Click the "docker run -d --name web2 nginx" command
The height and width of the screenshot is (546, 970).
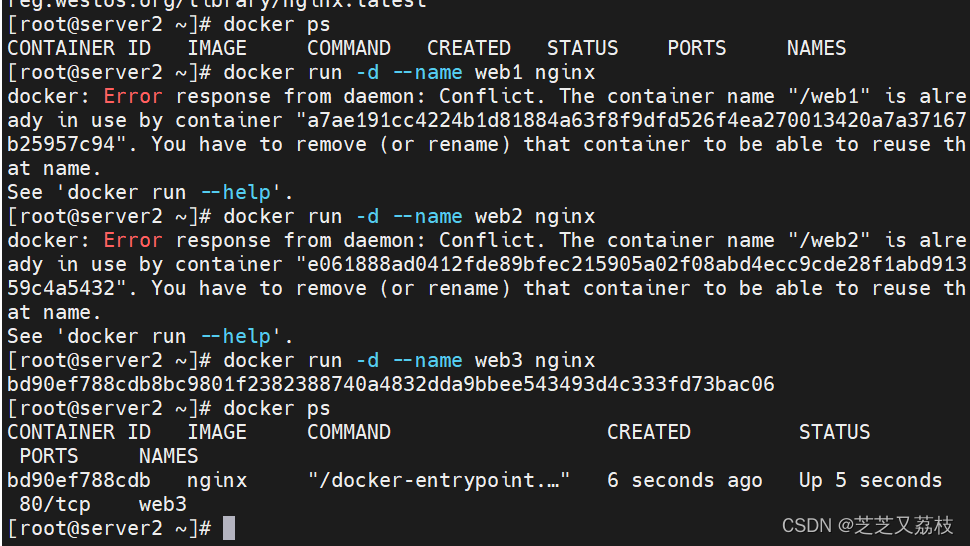[409, 216]
